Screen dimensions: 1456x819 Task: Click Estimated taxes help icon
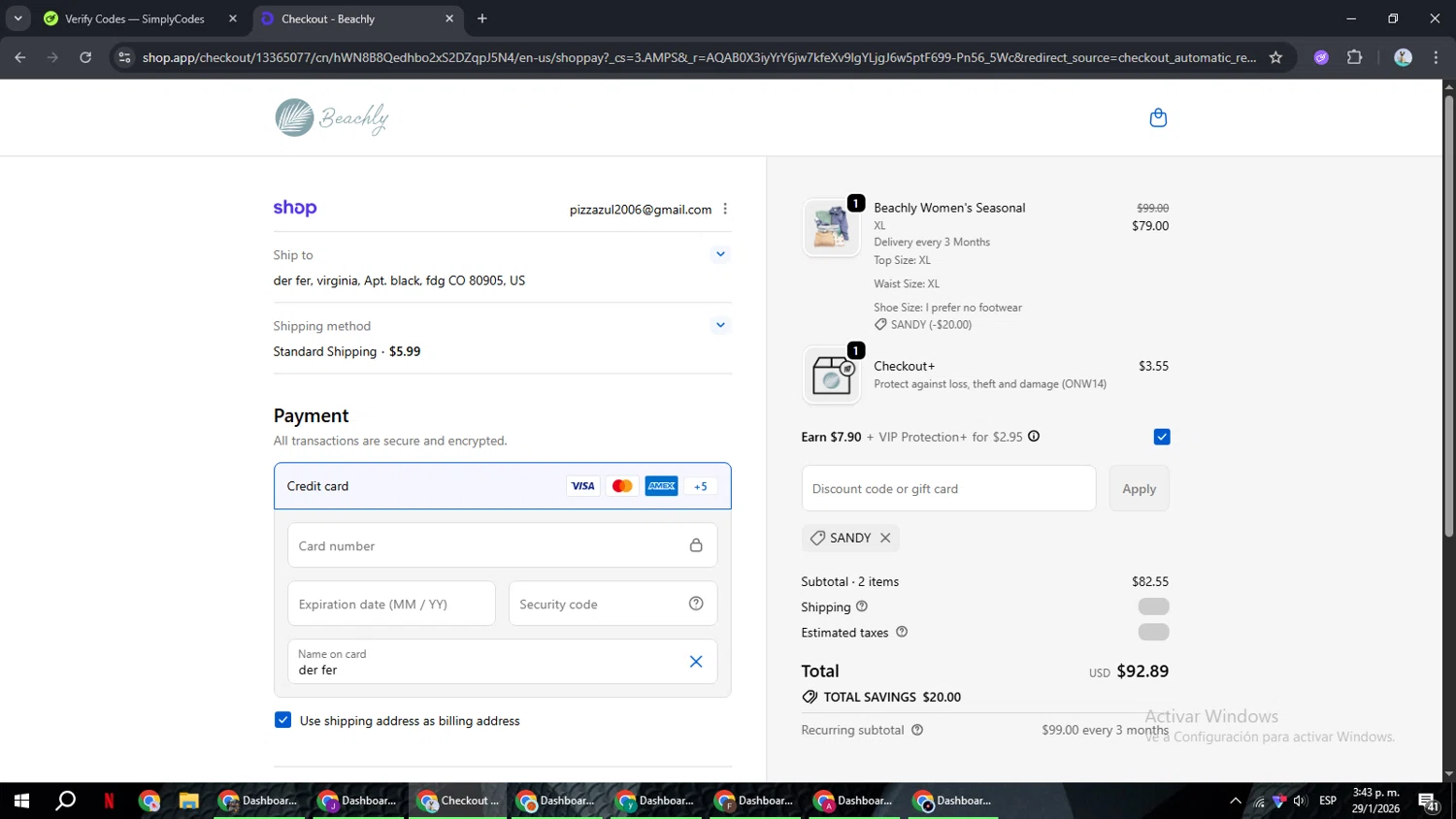point(902,632)
